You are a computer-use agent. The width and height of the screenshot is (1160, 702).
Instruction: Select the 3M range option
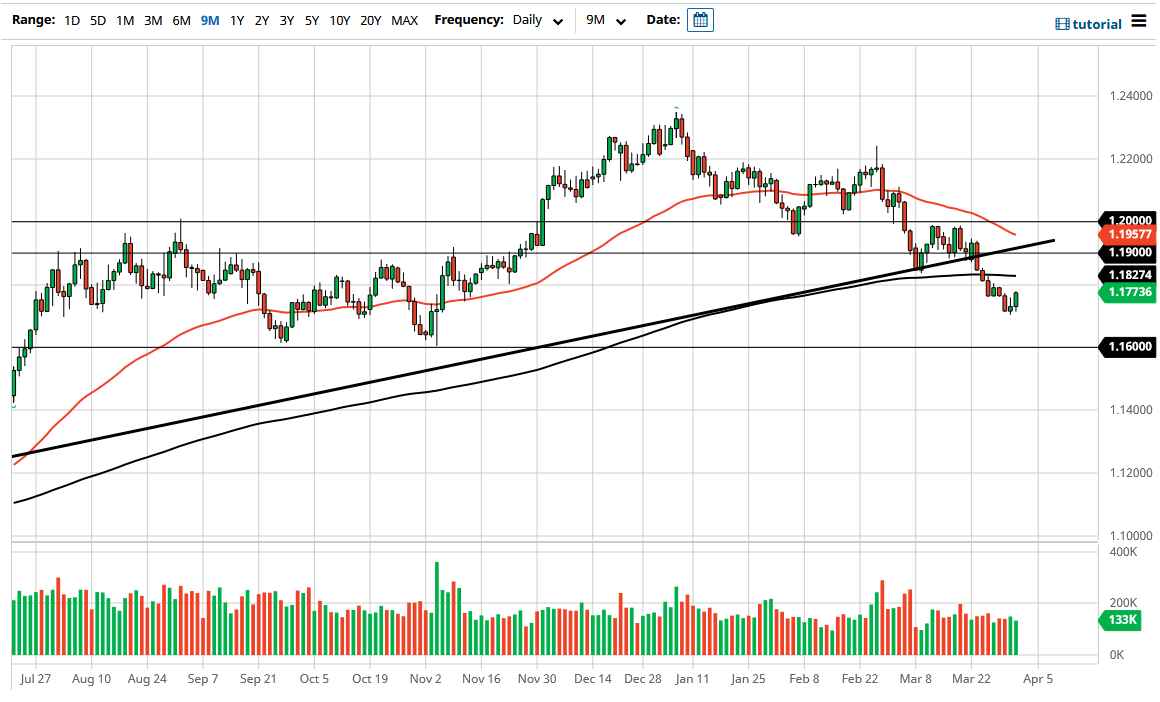pyautogui.click(x=152, y=19)
